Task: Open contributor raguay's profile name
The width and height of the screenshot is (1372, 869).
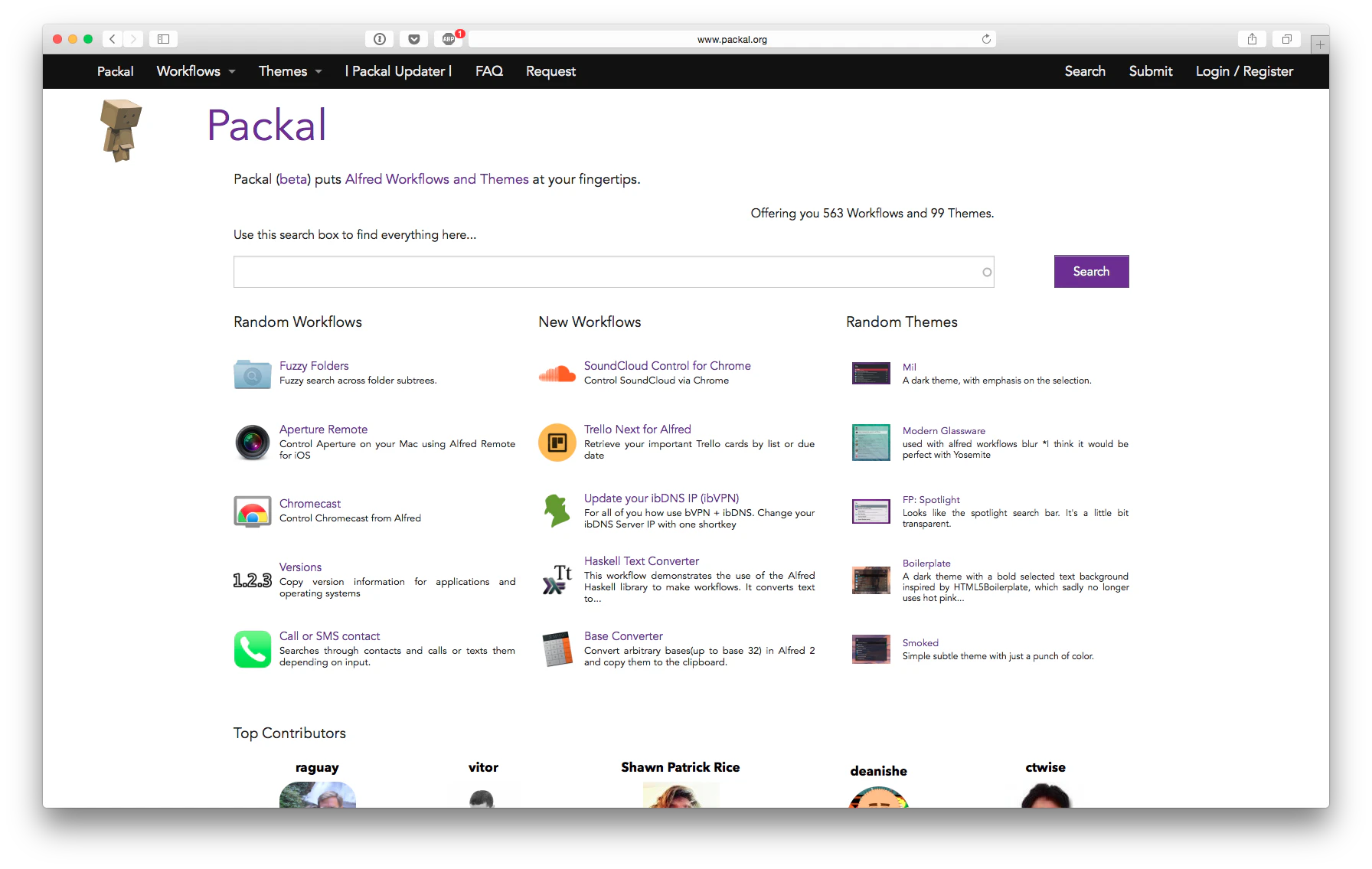Action: (x=317, y=768)
